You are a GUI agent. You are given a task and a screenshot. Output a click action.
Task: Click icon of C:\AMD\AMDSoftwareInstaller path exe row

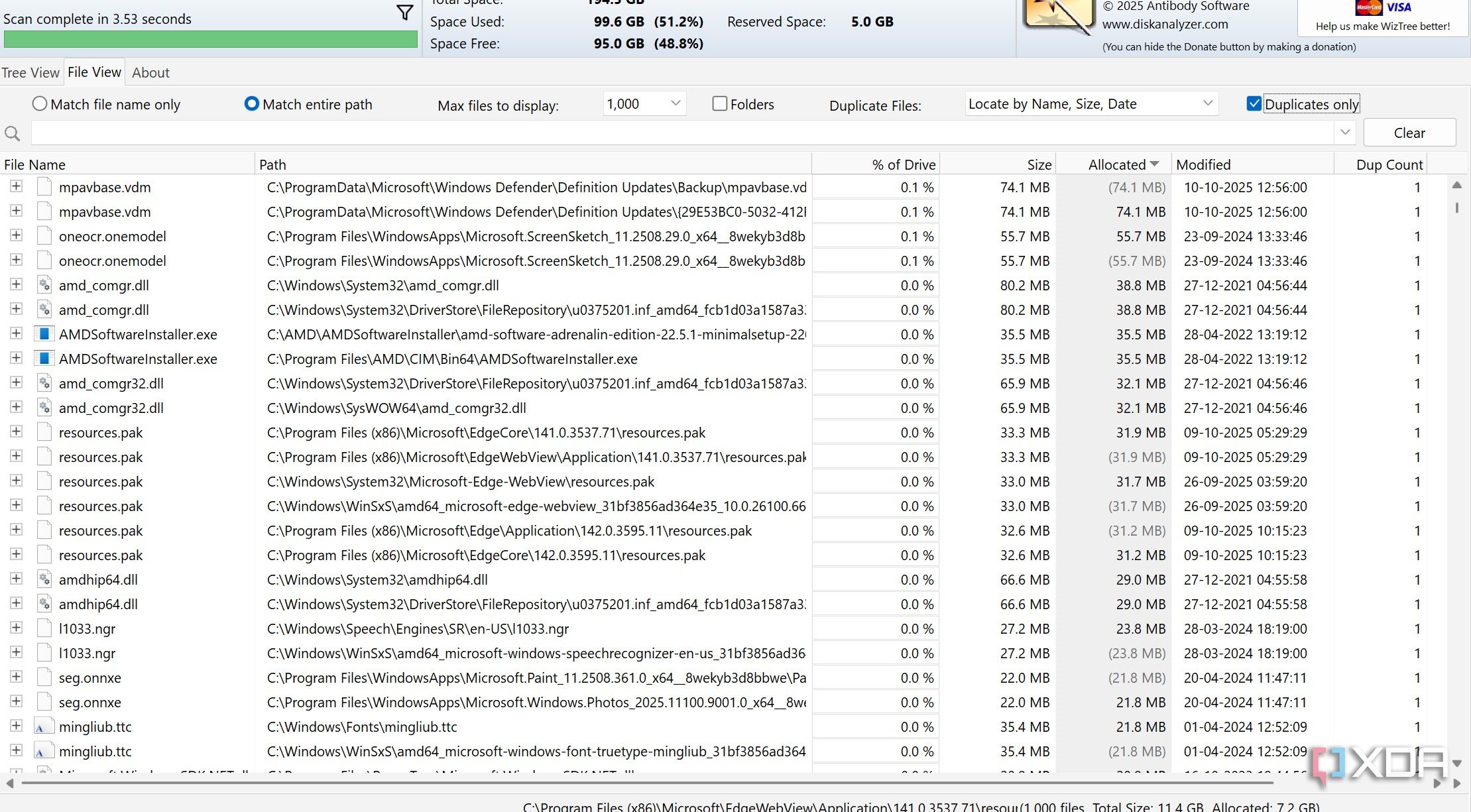pos(44,335)
